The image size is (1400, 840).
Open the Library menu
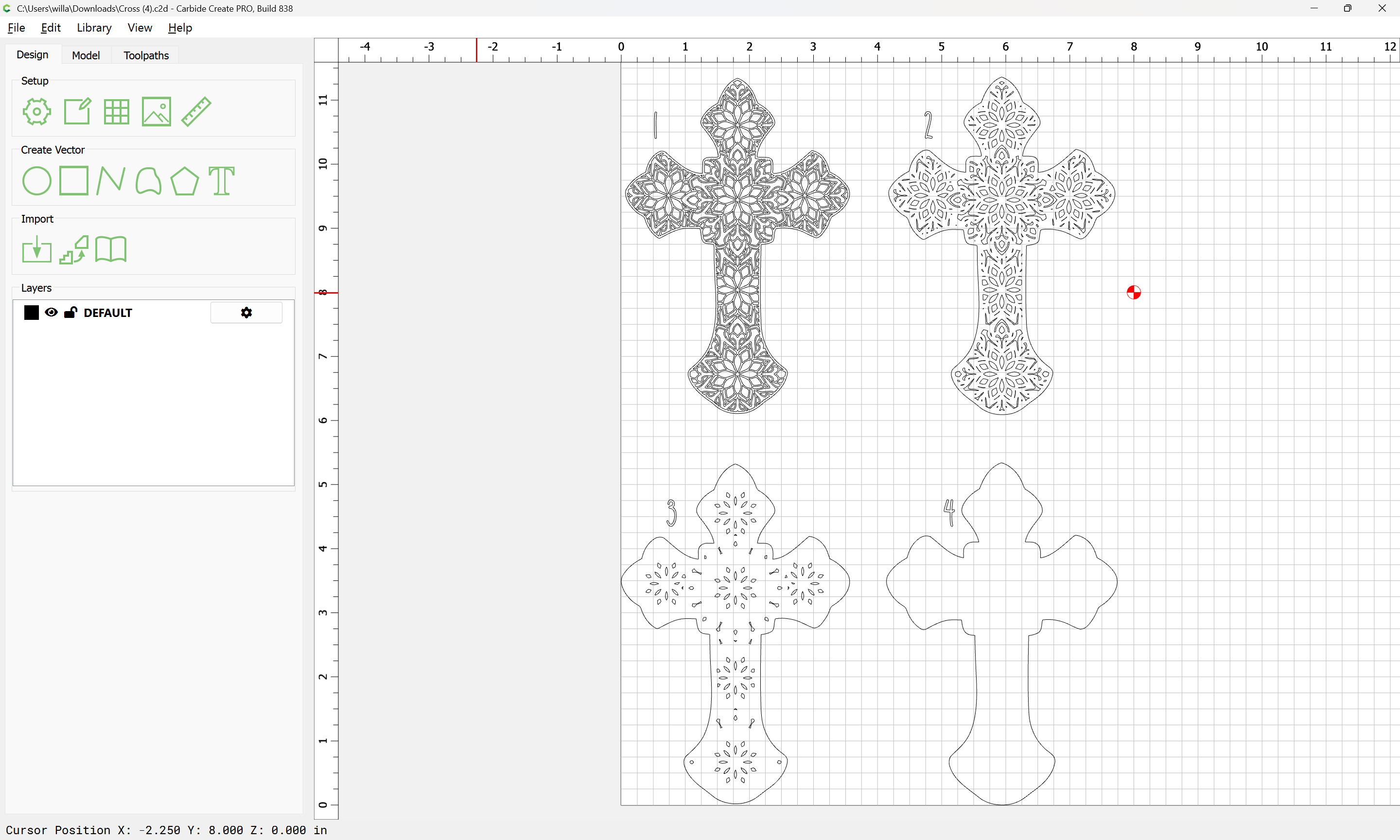pos(94,28)
